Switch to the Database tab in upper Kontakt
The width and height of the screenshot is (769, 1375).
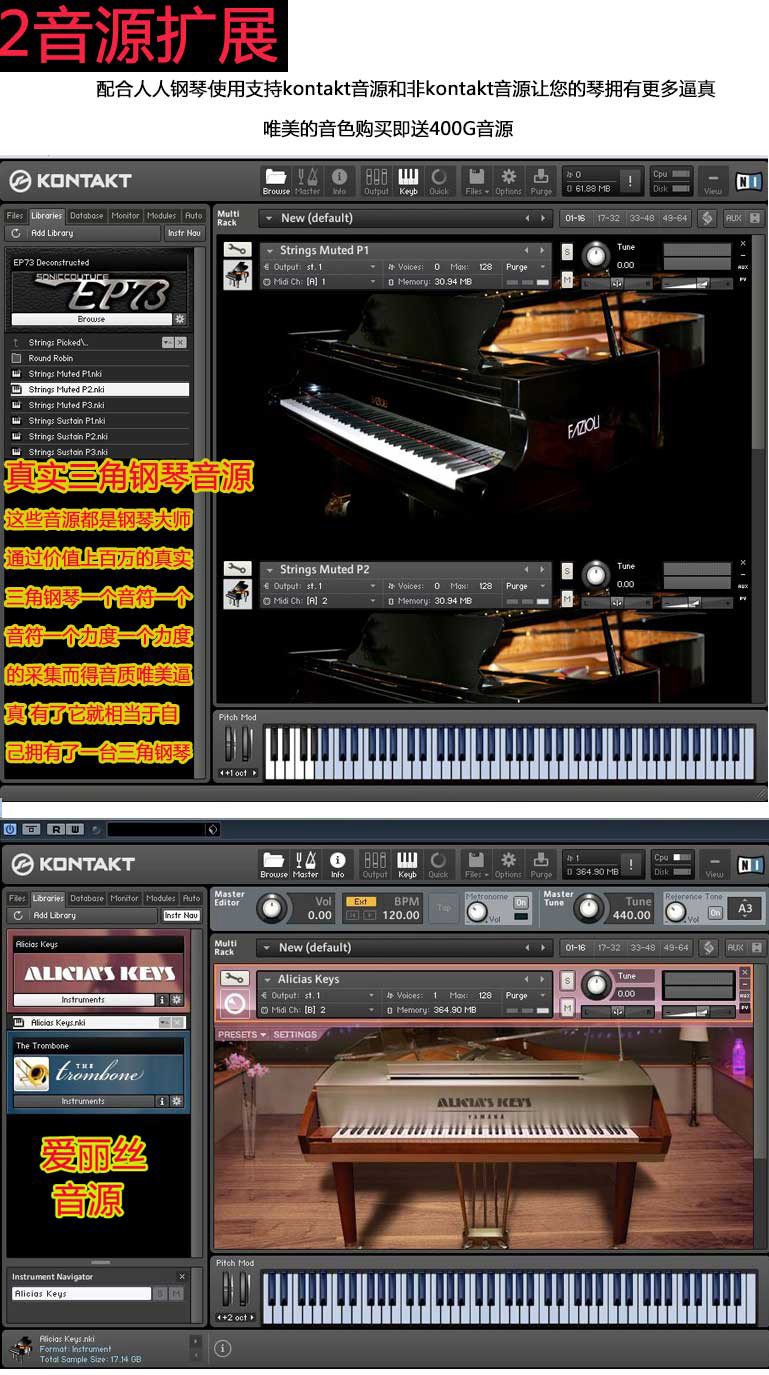[x=87, y=215]
